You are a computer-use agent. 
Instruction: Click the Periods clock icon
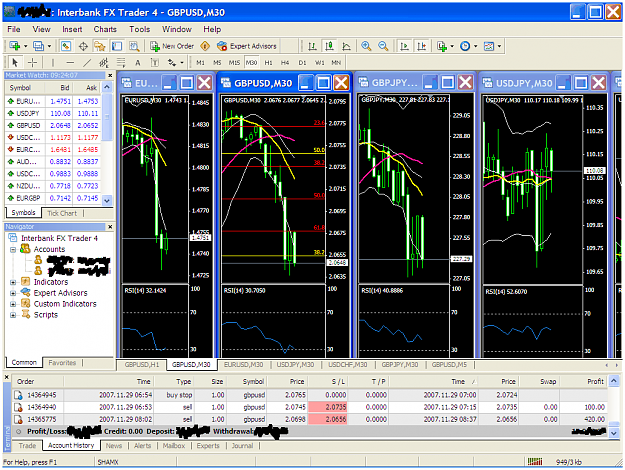(465, 46)
